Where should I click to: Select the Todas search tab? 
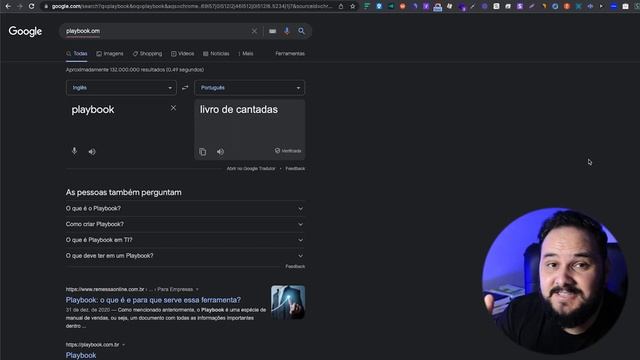77,54
